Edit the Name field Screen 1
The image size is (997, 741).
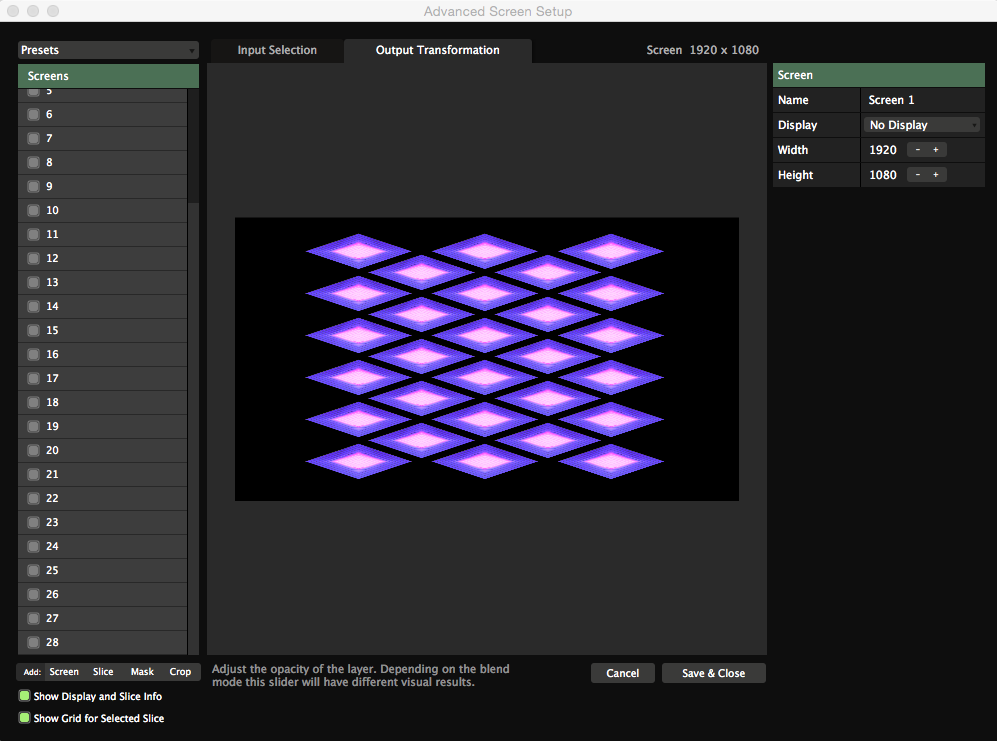(x=920, y=100)
